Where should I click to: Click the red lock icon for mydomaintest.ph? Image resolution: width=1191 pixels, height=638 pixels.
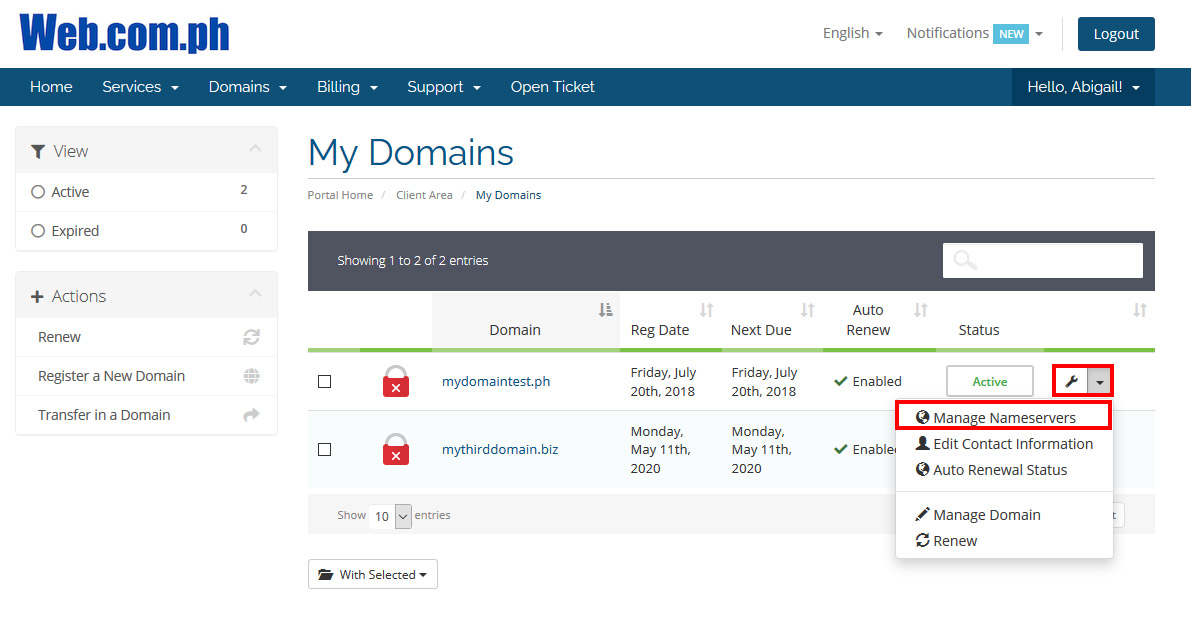[x=396, y=381]
